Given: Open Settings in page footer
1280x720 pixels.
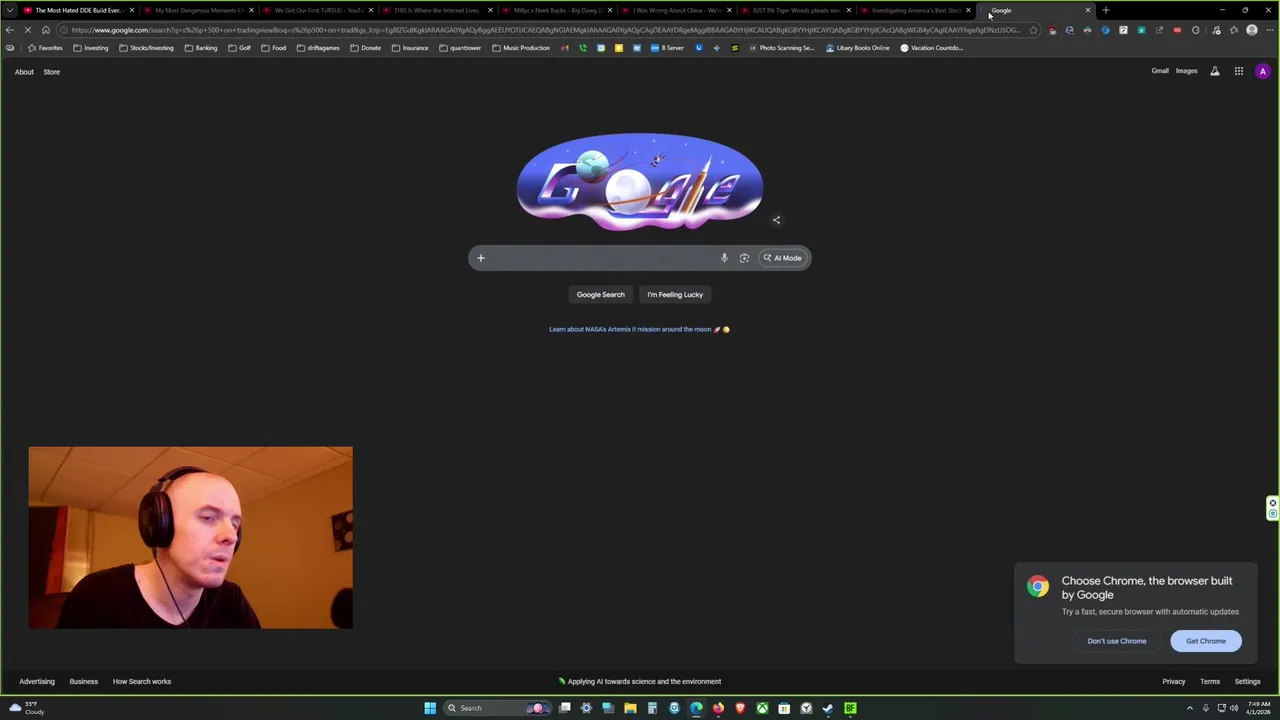Looking at the screenshot, I should (x=1247, y=682).
